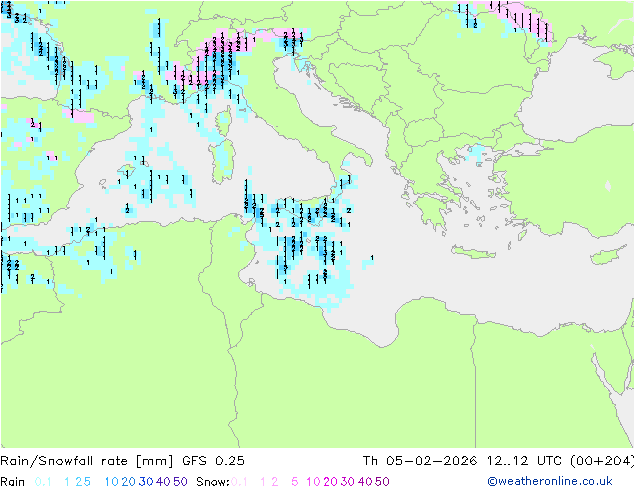Select the 30 value in Snow legend
This screenshot has width=634, height=490.
click(348, 482)
